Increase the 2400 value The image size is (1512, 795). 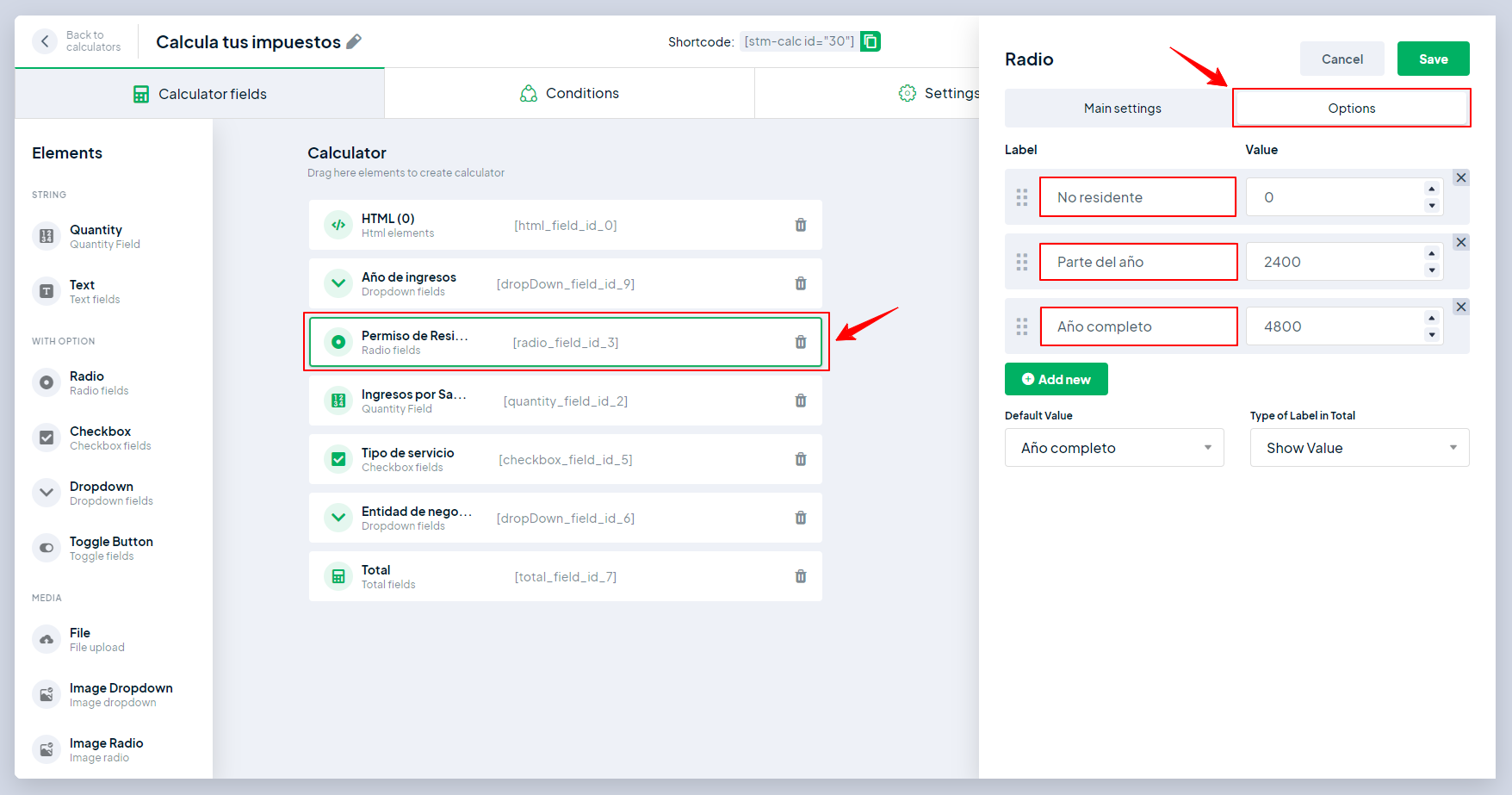coord(1432,253)
